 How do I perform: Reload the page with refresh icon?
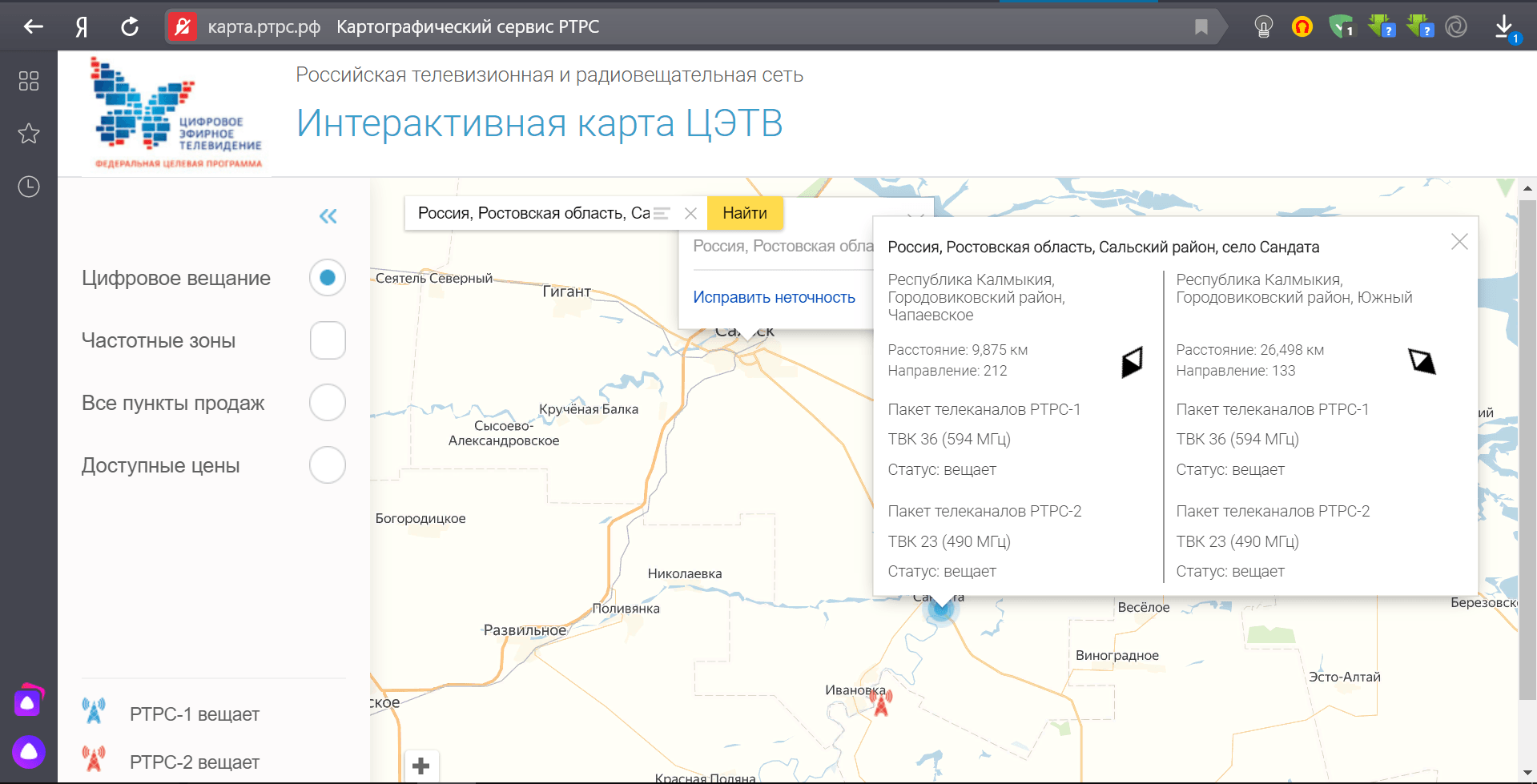coord(130,27)
